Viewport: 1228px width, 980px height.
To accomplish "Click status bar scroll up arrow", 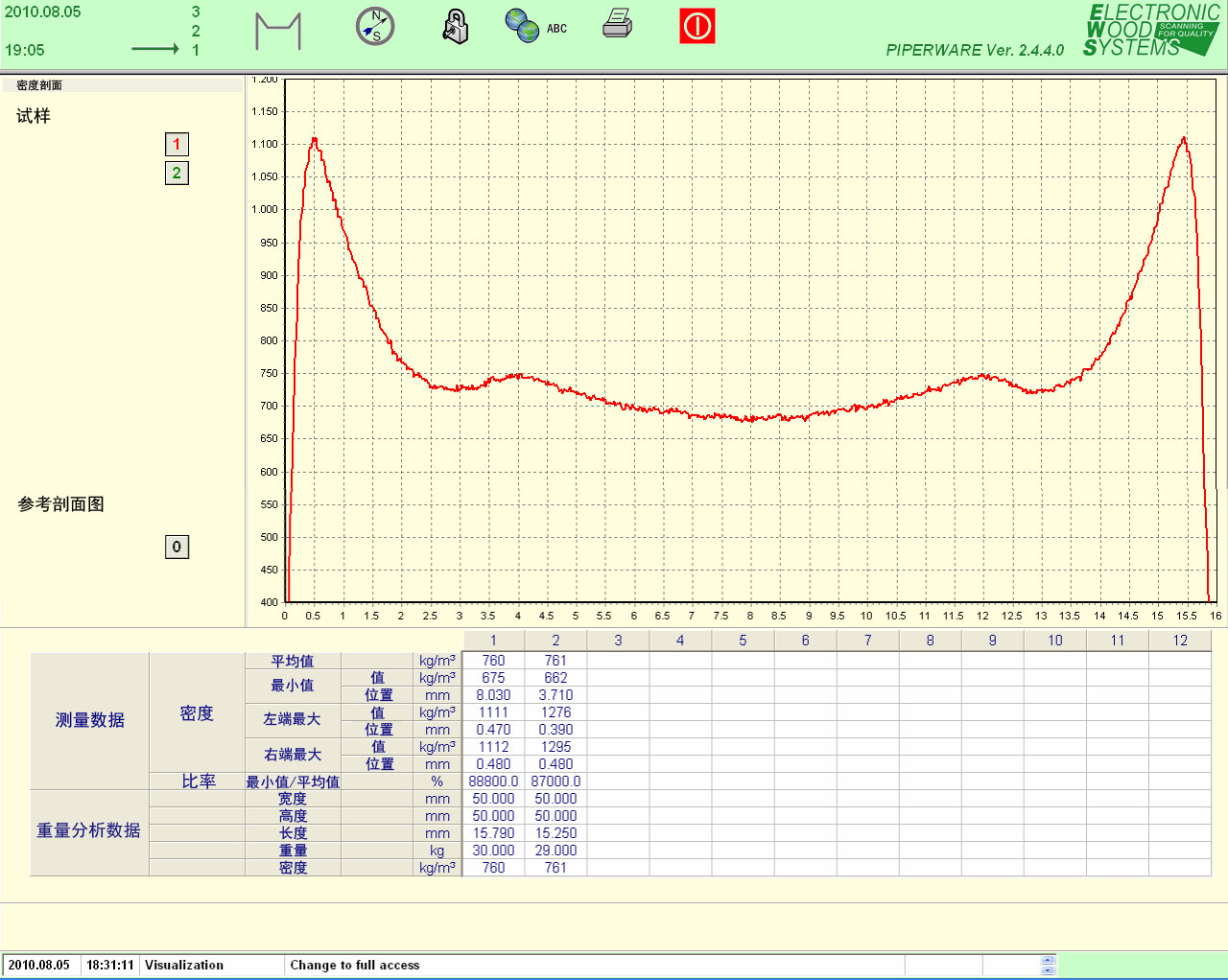I will (x=1048, y=960).
